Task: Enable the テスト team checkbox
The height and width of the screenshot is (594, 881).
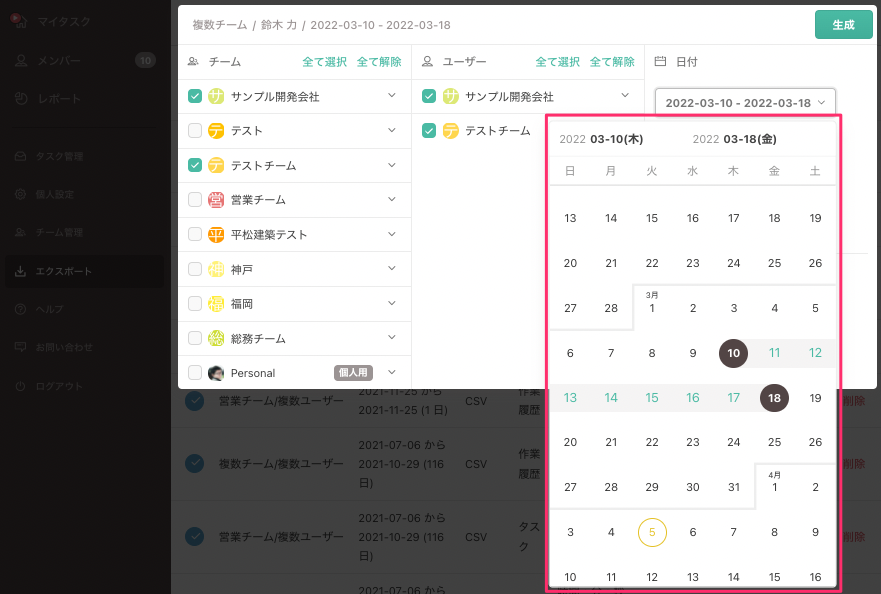Action: tap(194, 131)
